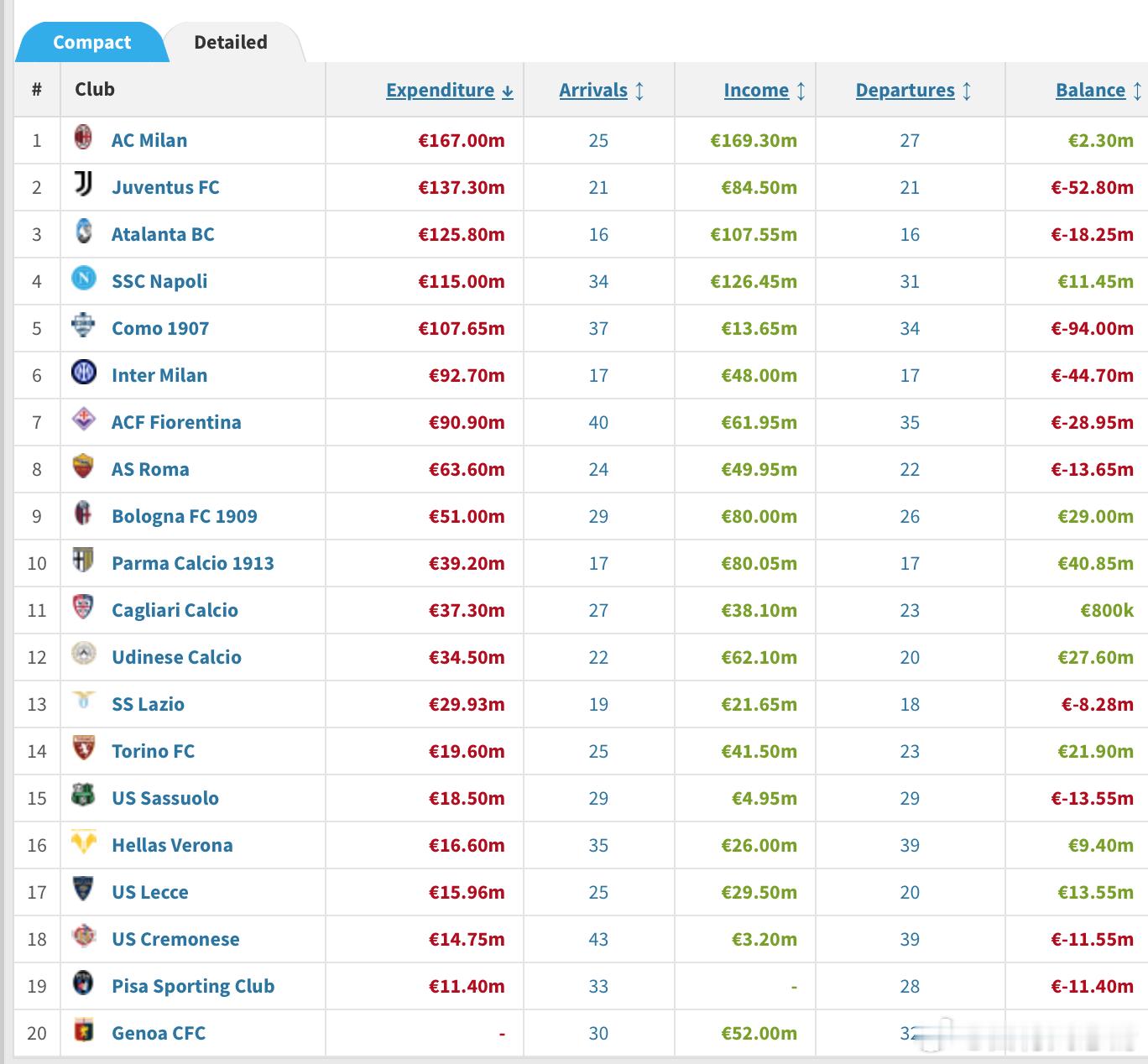Click the Pisa Sporting Club crest icon
1148x1064 pixels.
(83, 983)
